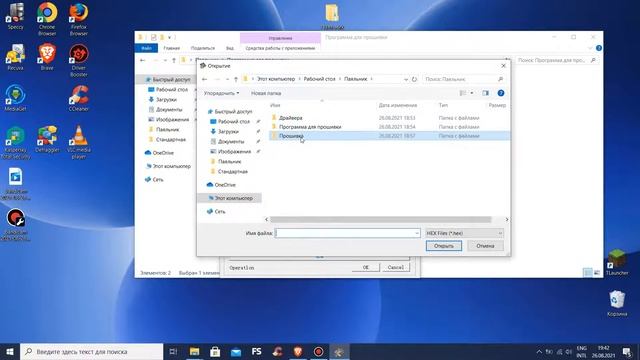Click Рабочий стол in the address path
640x360 pixels.
coord(319,79)
